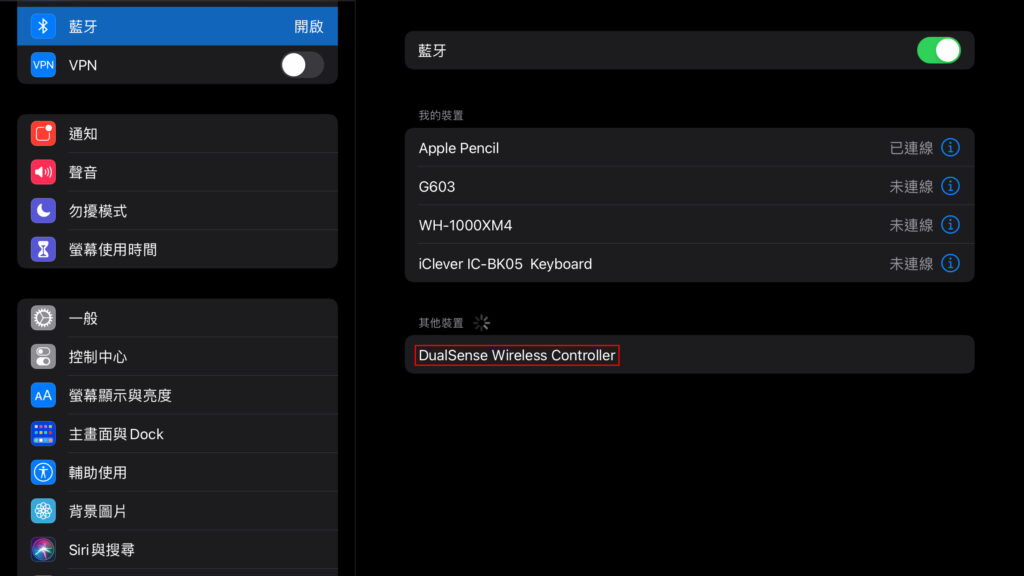Open the 螢幕顯示與亮度 AA icon

pyautogui.click(x=43, y=395)
